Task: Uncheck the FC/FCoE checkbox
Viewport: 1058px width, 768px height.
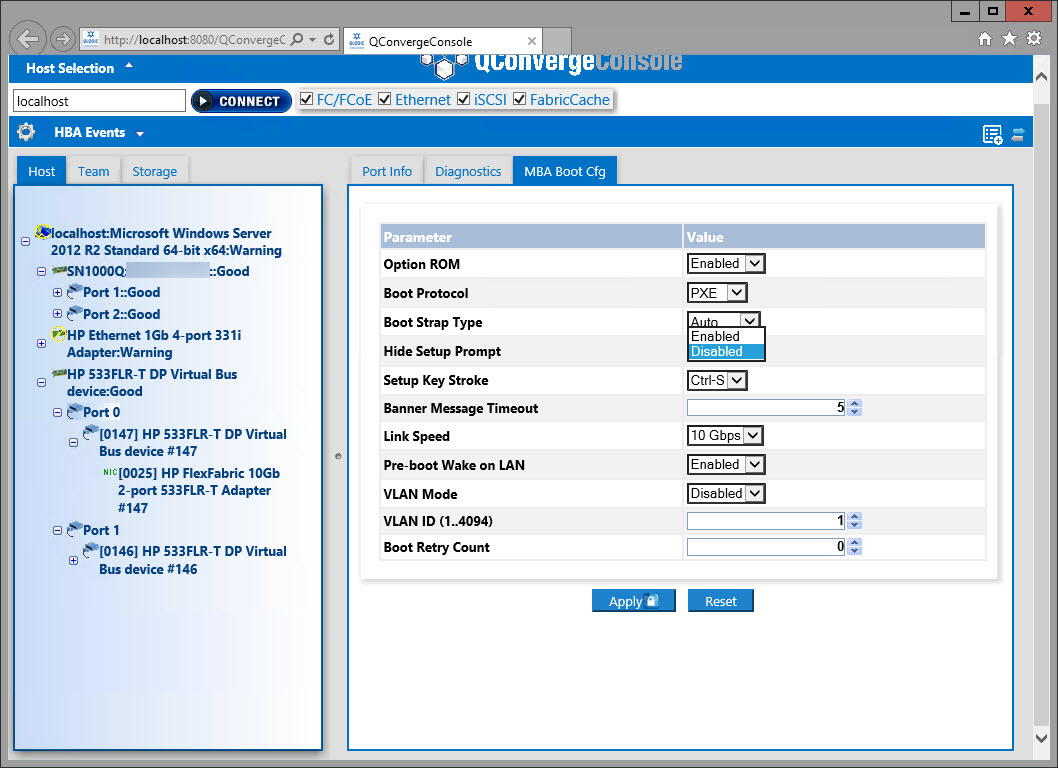Action: point(307,100)
